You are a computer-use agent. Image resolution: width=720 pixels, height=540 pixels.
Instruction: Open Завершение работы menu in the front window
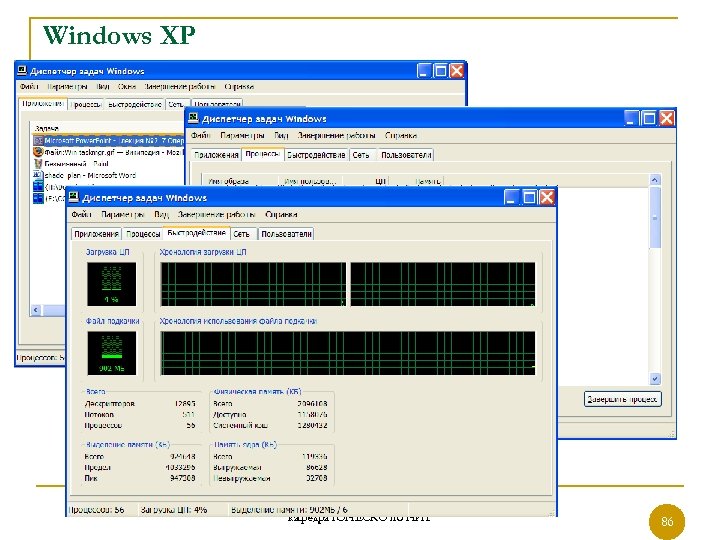pos(216,214)
